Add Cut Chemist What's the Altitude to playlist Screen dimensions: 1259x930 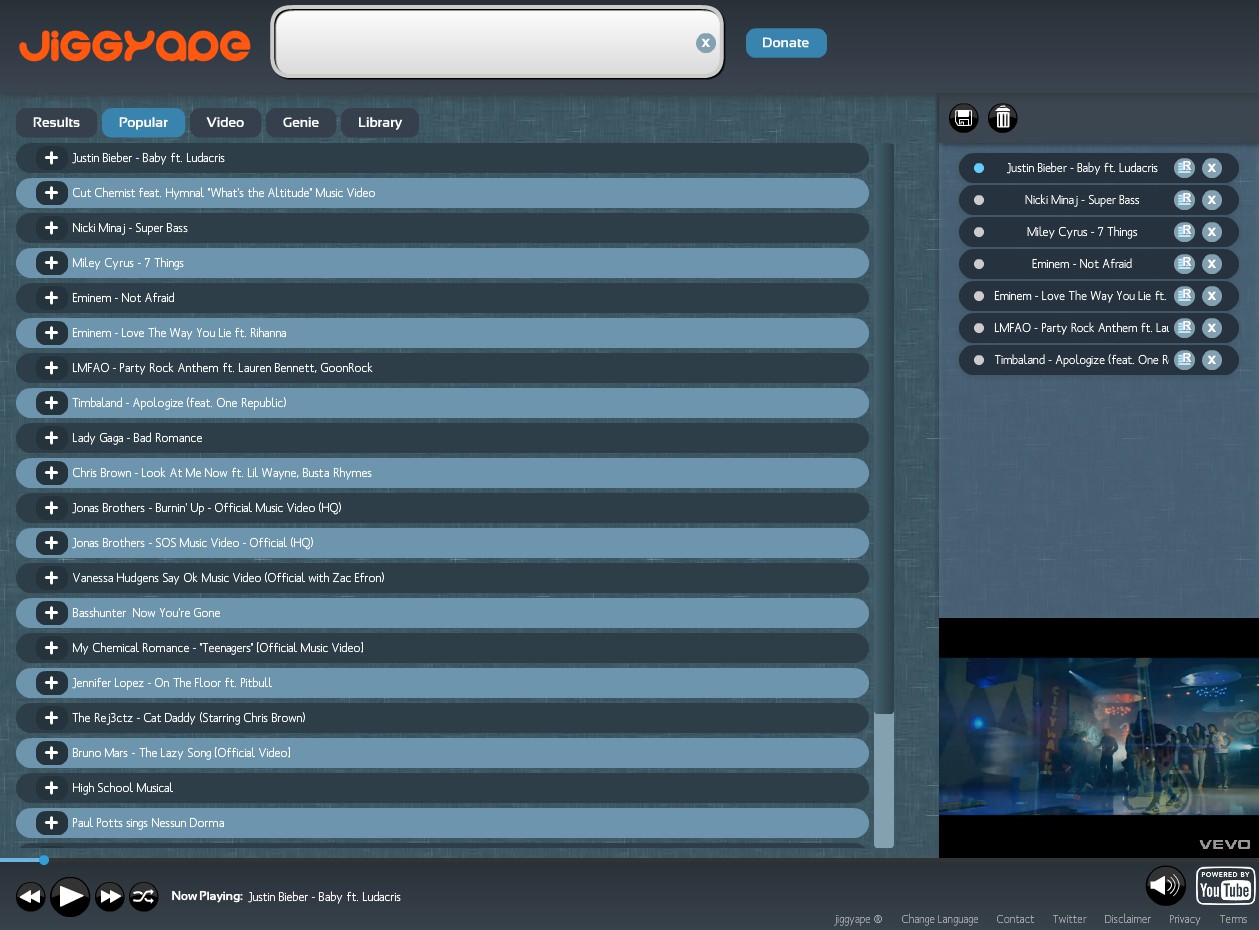click(x=51, y=193)
